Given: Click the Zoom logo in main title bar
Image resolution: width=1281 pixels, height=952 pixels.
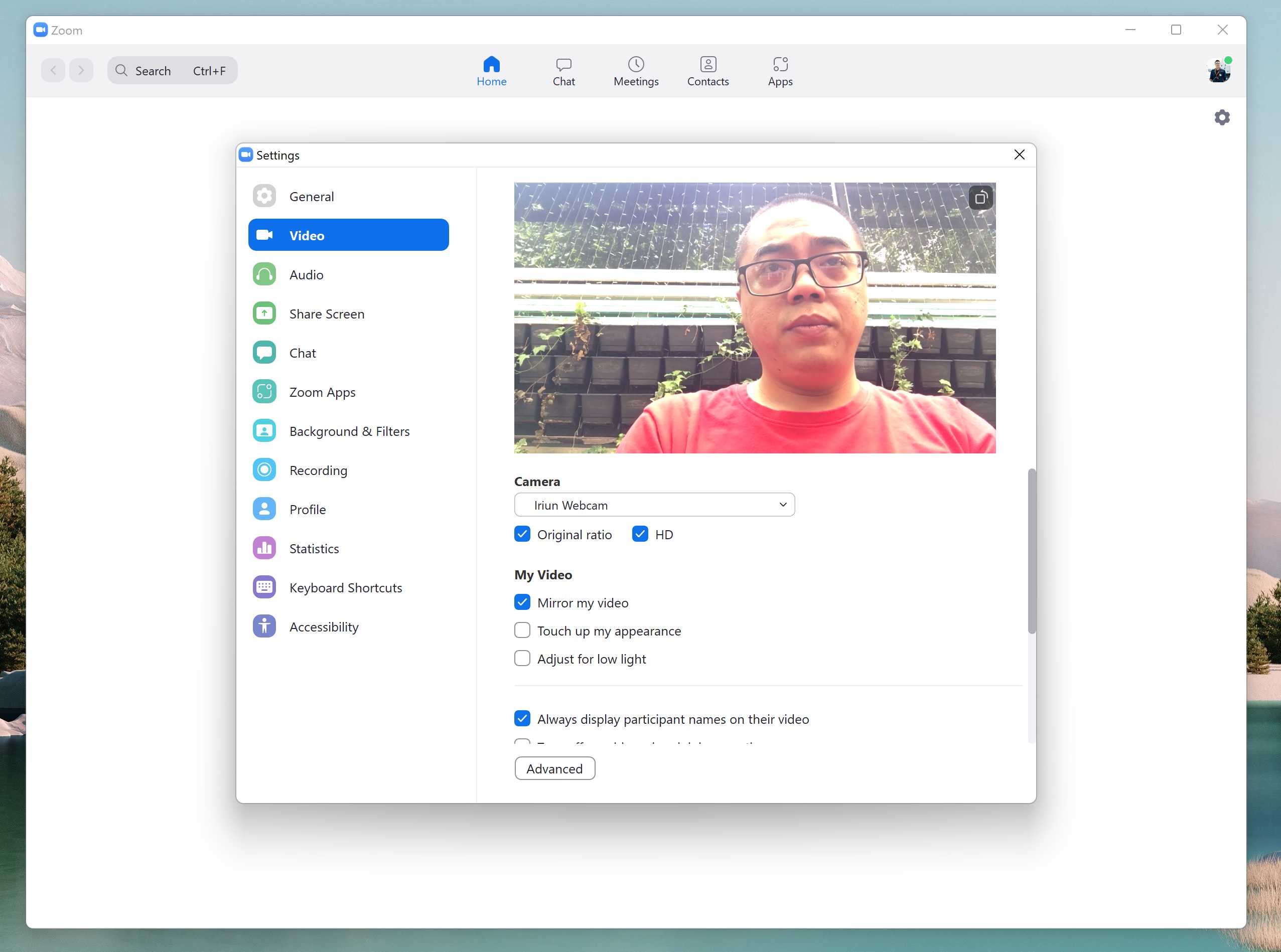Looking at the screenshot, I should (40, 30).
